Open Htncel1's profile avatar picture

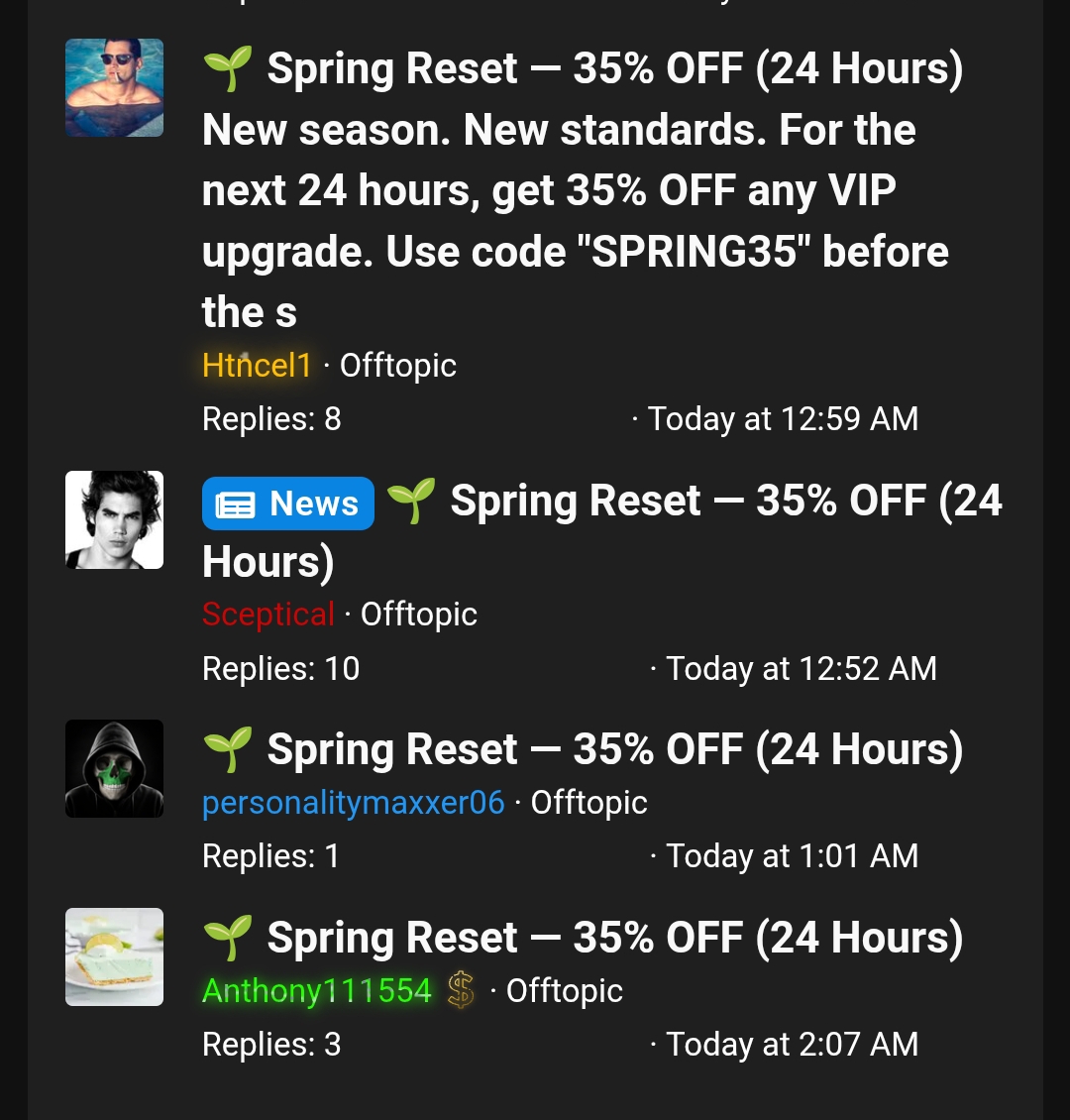pyautogui.click(x=114, y=87)
